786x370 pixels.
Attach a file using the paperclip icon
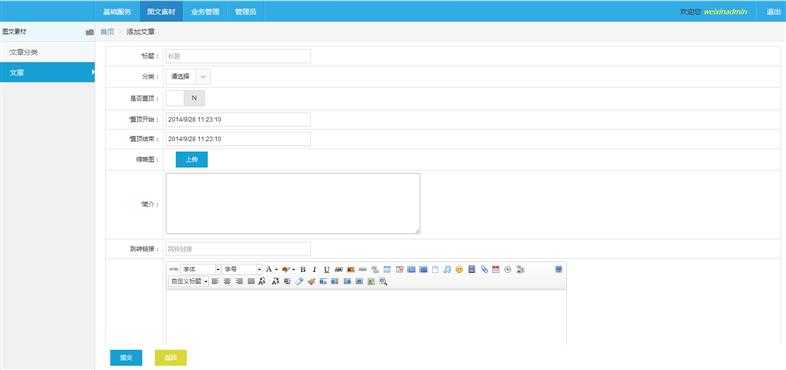pos(484,269)
